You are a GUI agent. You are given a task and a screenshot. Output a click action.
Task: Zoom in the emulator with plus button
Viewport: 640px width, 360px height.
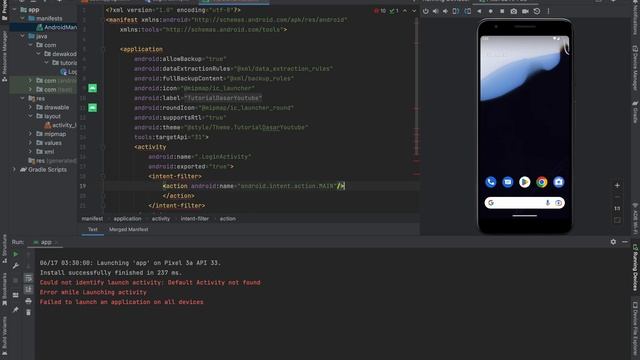pyautogui.click(x=617, y=185)
